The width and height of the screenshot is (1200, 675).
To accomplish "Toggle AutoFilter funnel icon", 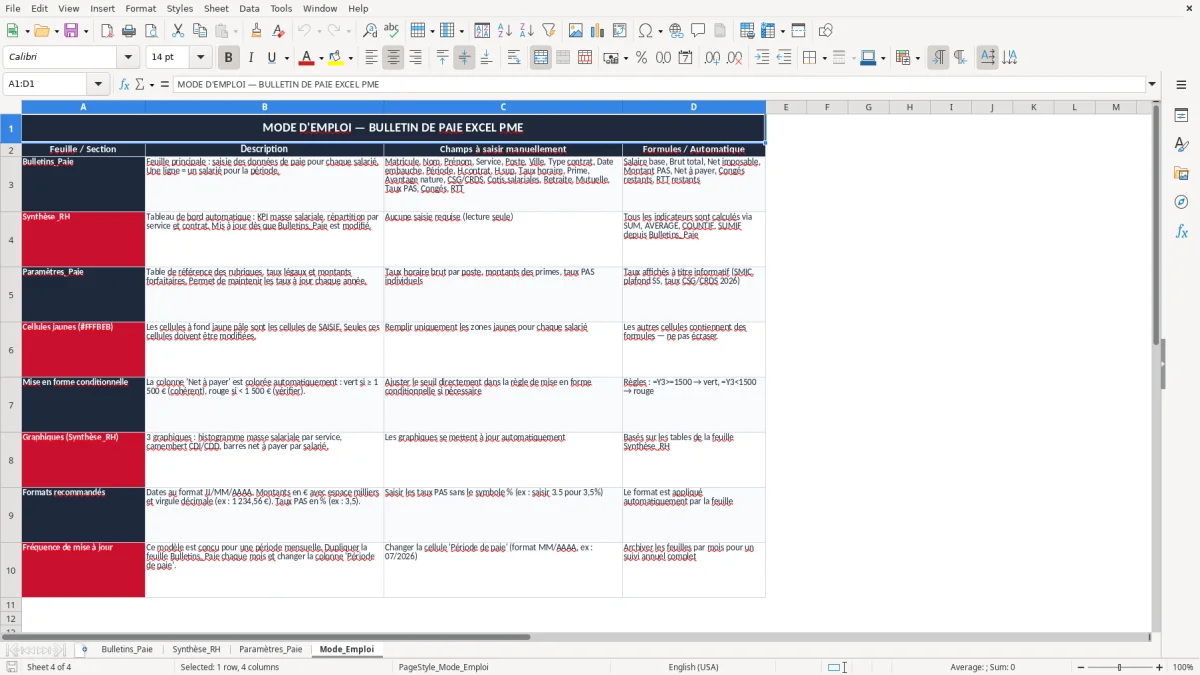I will (549, 31).
